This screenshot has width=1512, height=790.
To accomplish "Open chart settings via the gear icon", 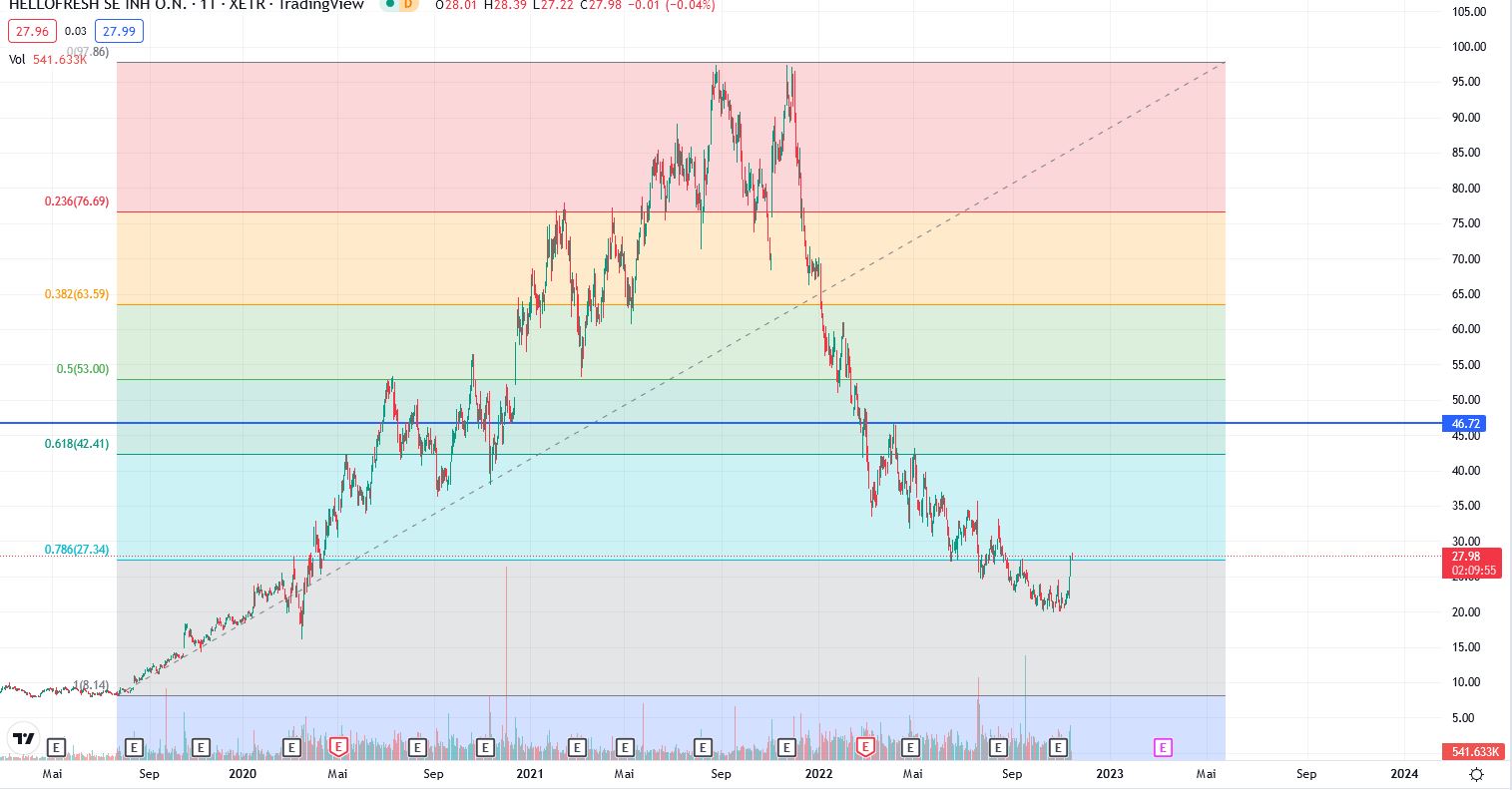I will (x=1476, y=774).
